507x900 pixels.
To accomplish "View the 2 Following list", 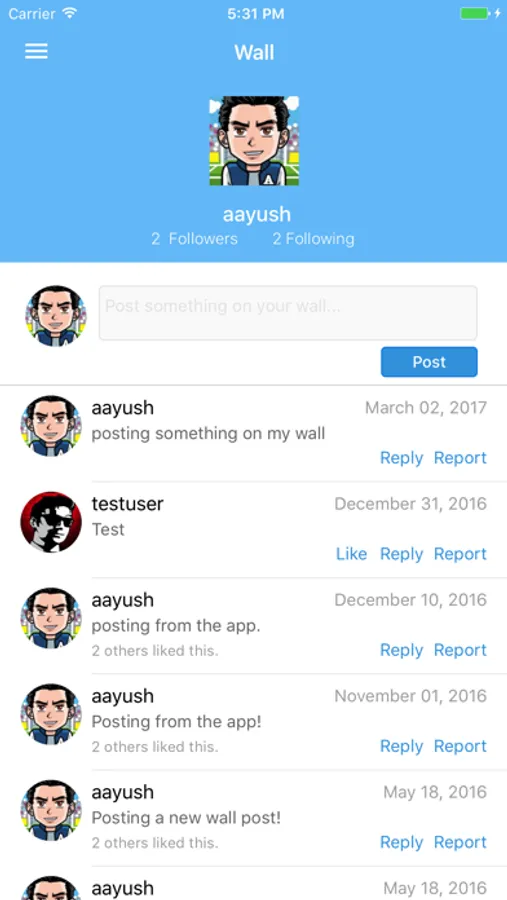I will point(314,239).
